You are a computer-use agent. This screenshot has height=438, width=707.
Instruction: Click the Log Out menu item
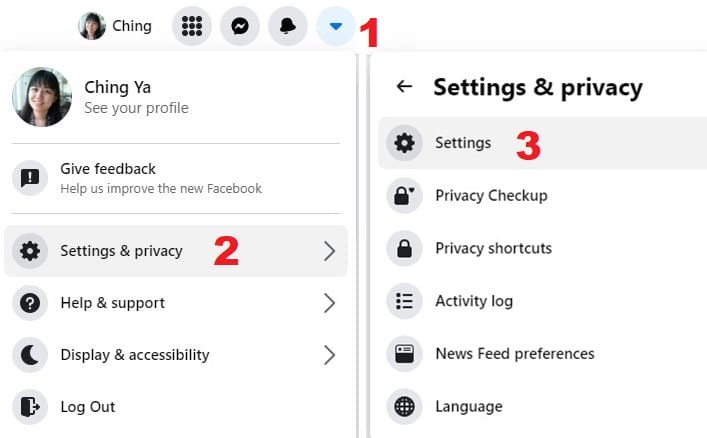176,407
